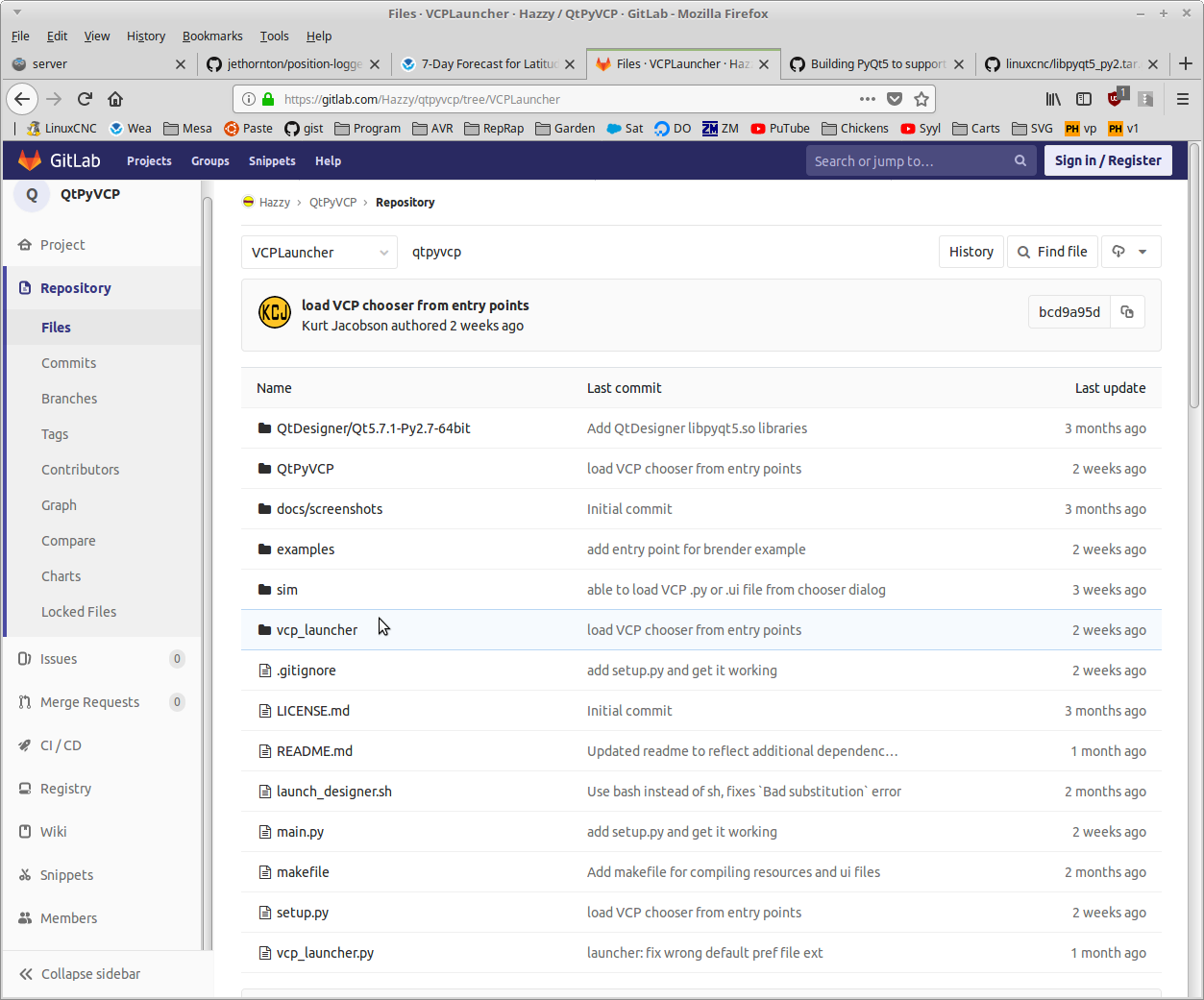Open the PuTube bookmark folder

coord(780,128)
